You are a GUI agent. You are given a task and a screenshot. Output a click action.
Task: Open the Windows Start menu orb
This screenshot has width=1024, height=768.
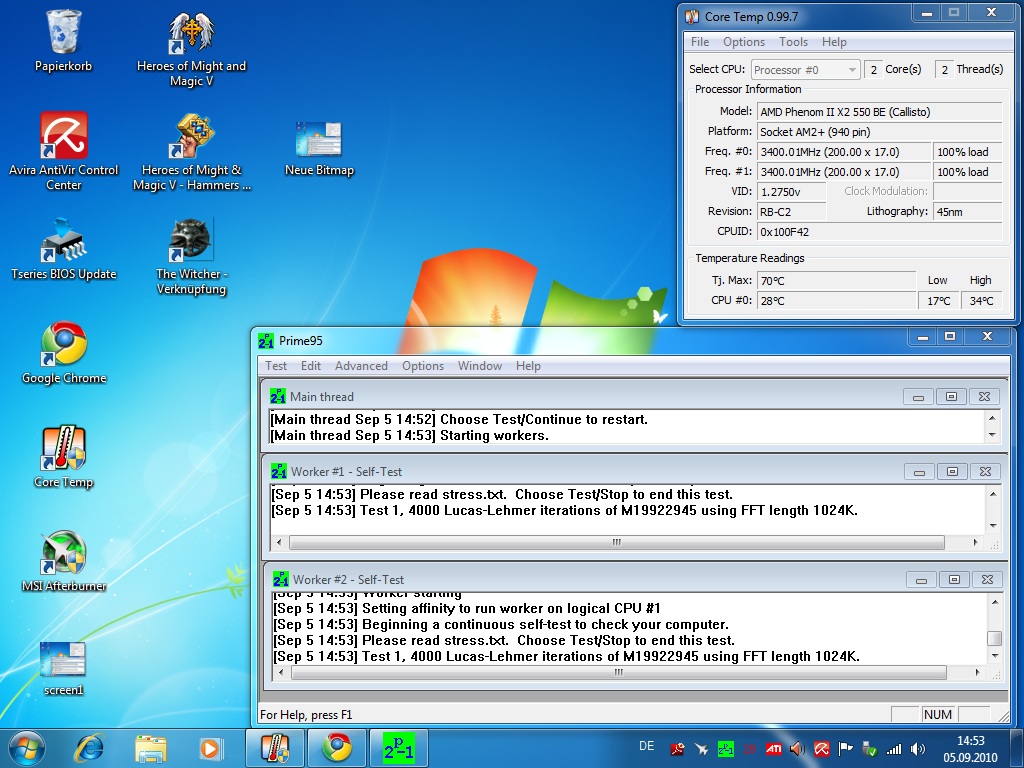(27, 748)
